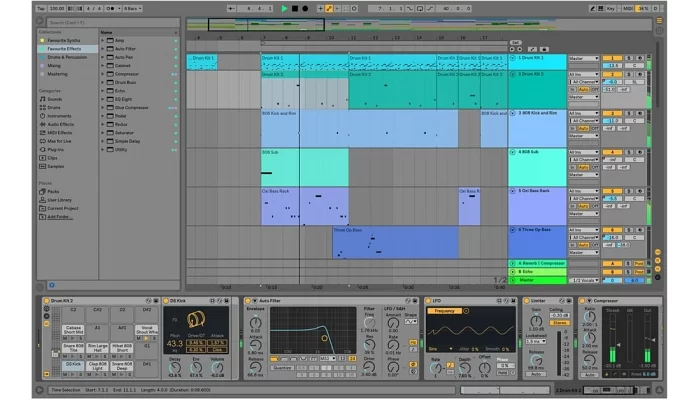
Task: Expand the Compressor folder
Action: click(103, 74)
